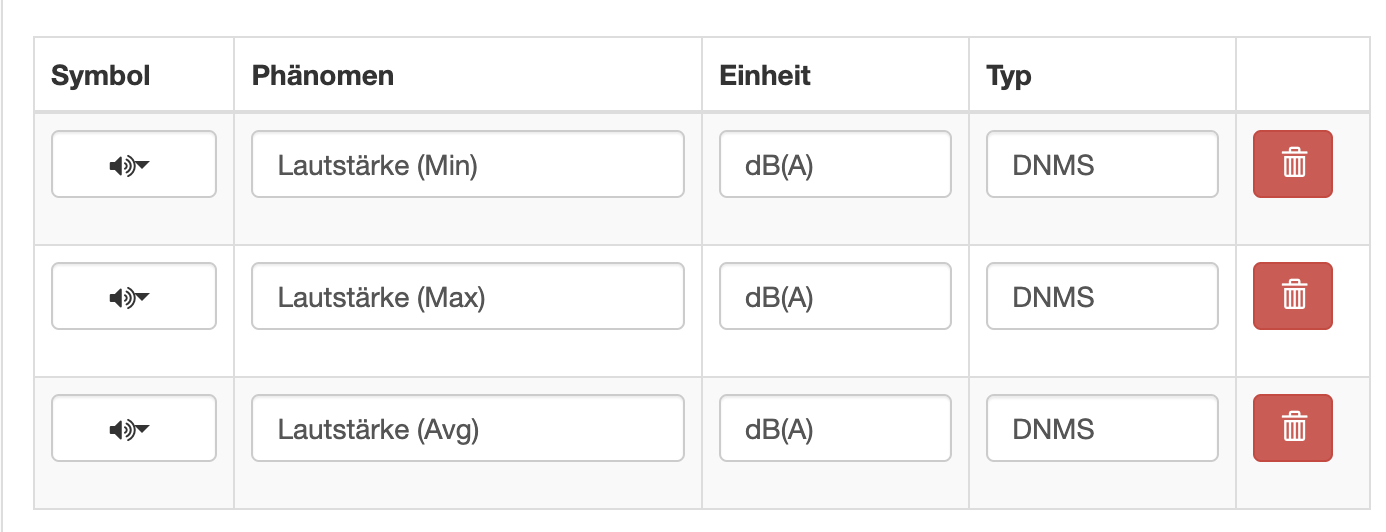Select the Einheit column header

(764, 75)
